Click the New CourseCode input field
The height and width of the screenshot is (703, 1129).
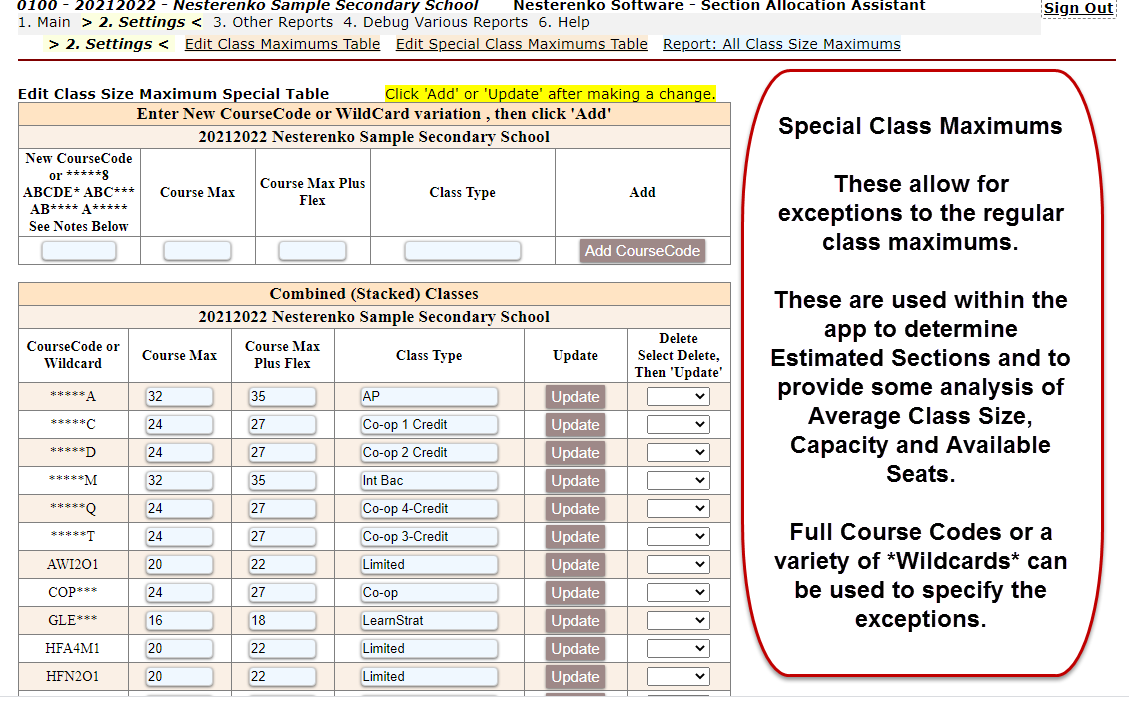tap(79, 251)
